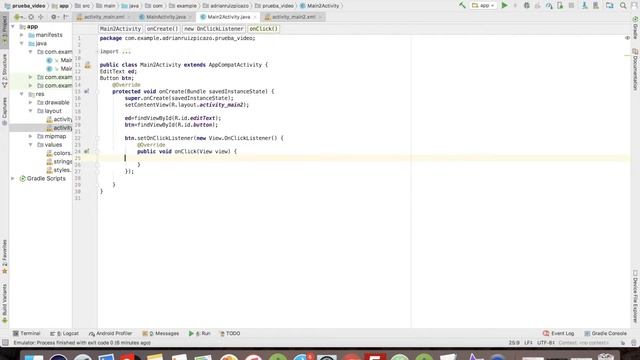Image resolution: width=640 pixels, height=360 pixels.
Task: Open the Gradle Console
Action: [605, 333]
